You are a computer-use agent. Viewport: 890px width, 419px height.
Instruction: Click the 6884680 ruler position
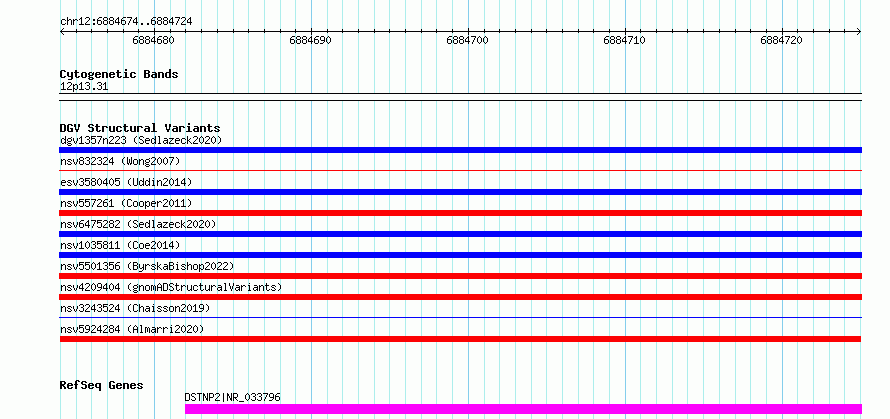click(153, 40)
